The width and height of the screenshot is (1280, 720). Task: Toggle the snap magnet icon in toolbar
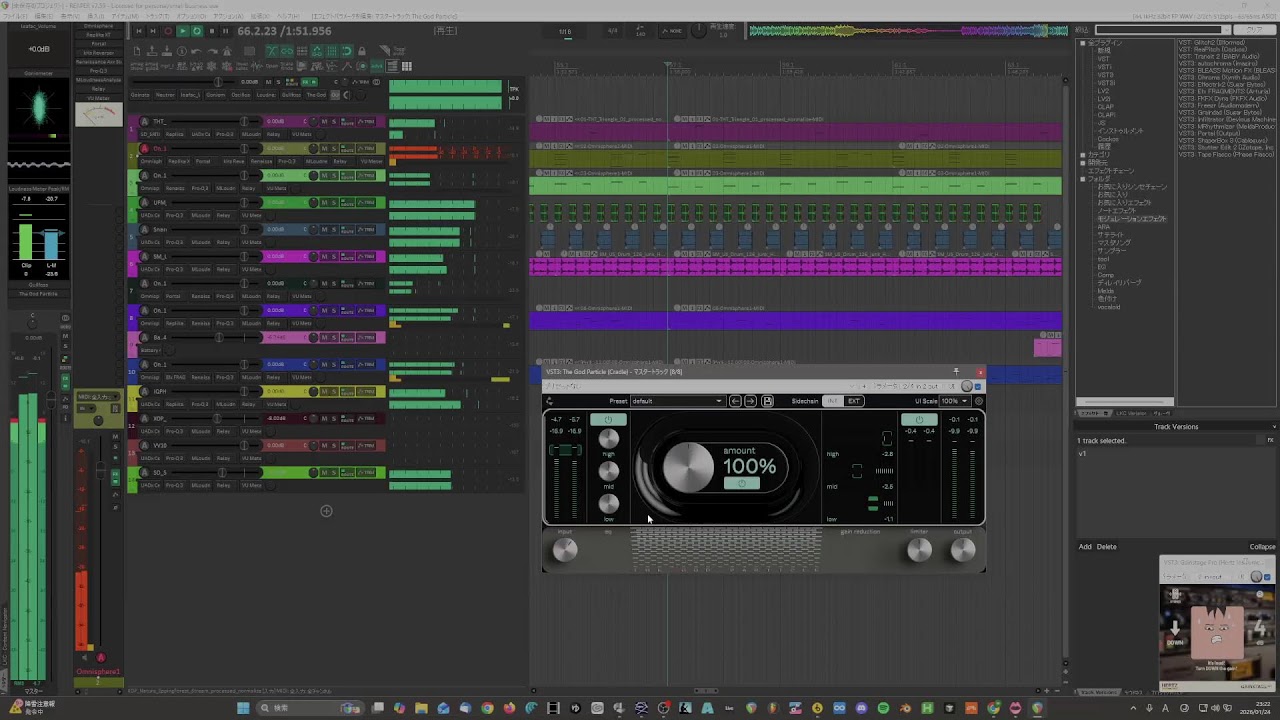(x=347, y=51)
